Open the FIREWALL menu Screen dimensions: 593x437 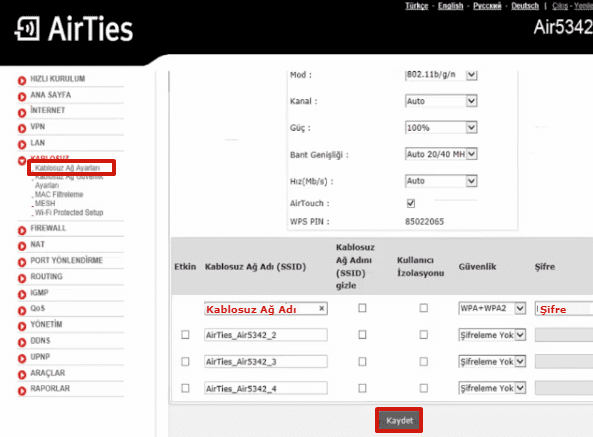tap(48, 228)
